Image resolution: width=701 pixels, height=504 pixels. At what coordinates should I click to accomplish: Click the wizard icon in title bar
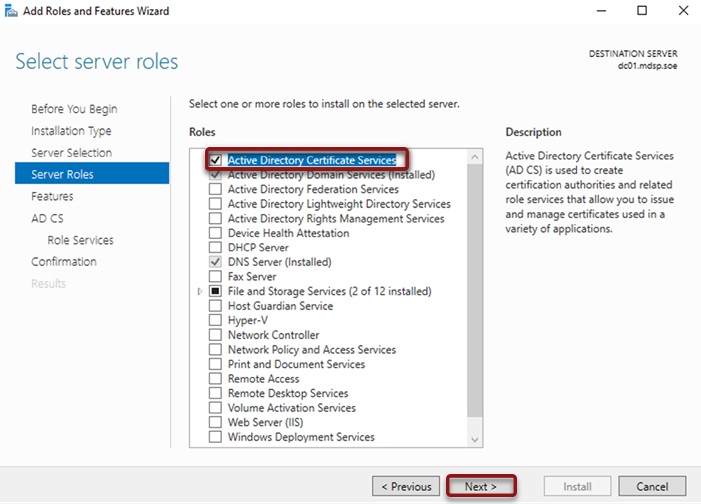[11, 11]
